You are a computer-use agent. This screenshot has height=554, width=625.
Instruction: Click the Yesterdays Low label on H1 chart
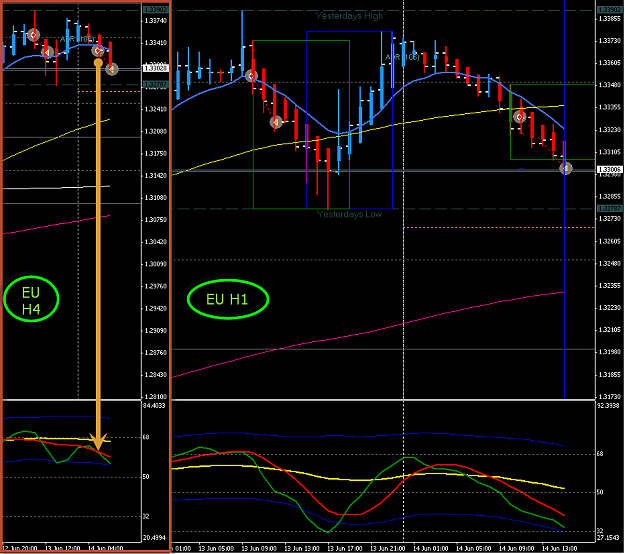pyautogui.click(x=349, y=214)
